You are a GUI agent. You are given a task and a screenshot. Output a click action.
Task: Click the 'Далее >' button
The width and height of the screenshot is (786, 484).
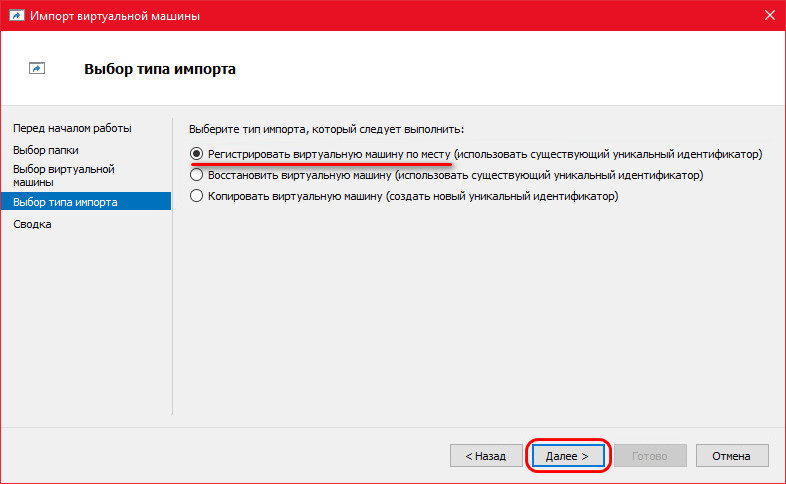(568, 456)
